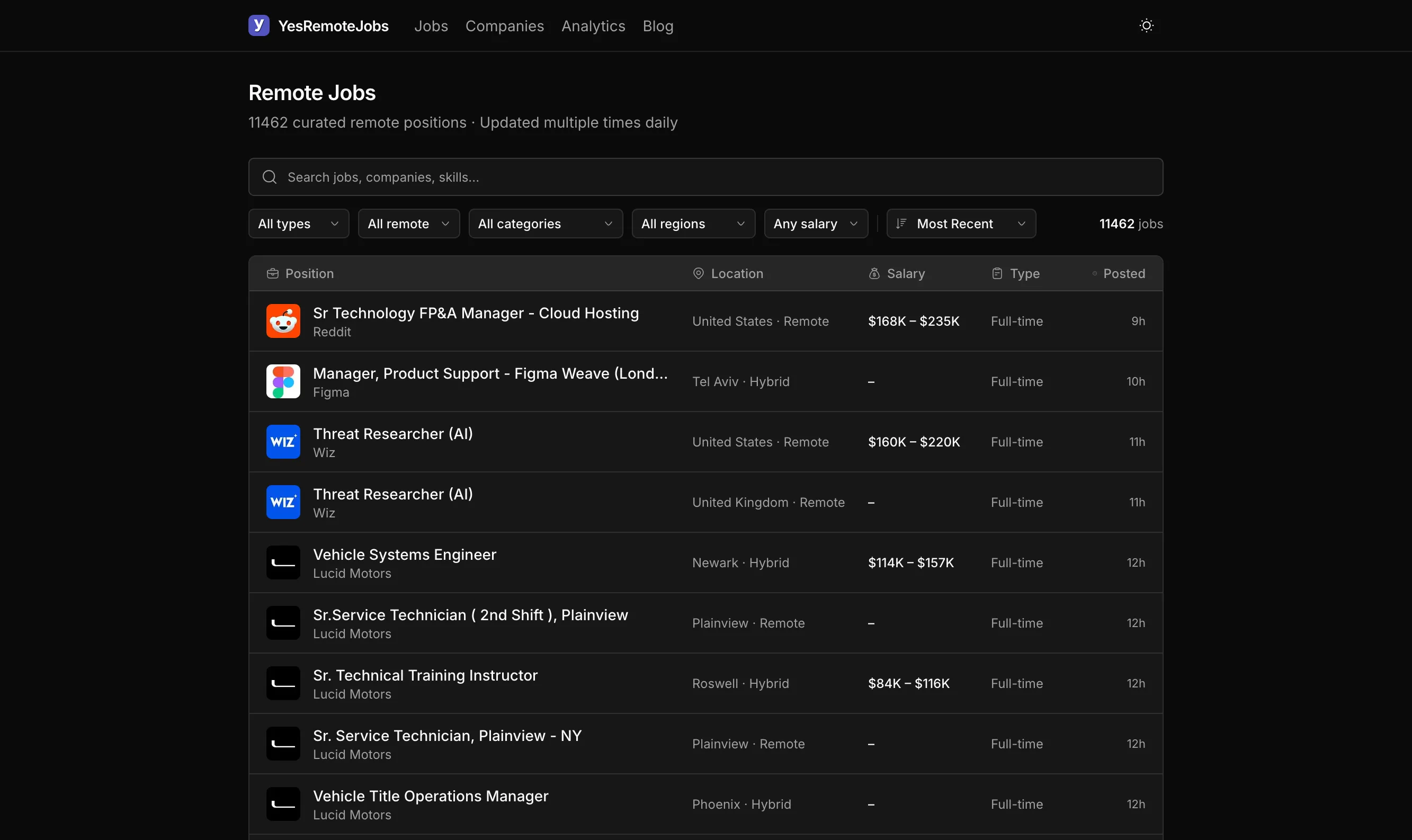Image resolution: width=1412 pixels, height=840 pixels.
Task: Click the YesRemoteJobs purple logo icon
Action: [258, 25]
